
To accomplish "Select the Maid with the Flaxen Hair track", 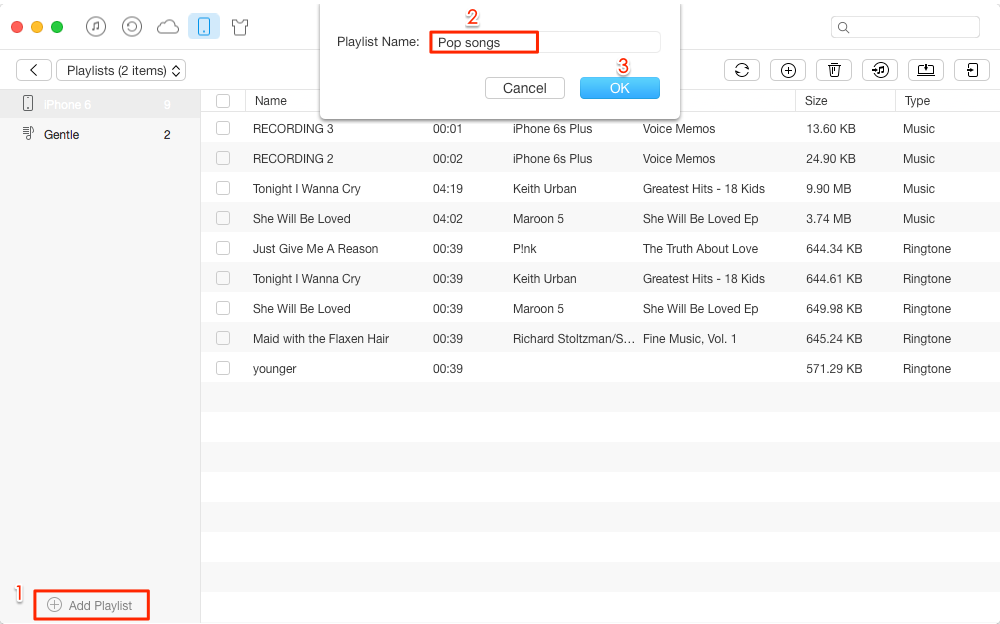I will (321, 339).
